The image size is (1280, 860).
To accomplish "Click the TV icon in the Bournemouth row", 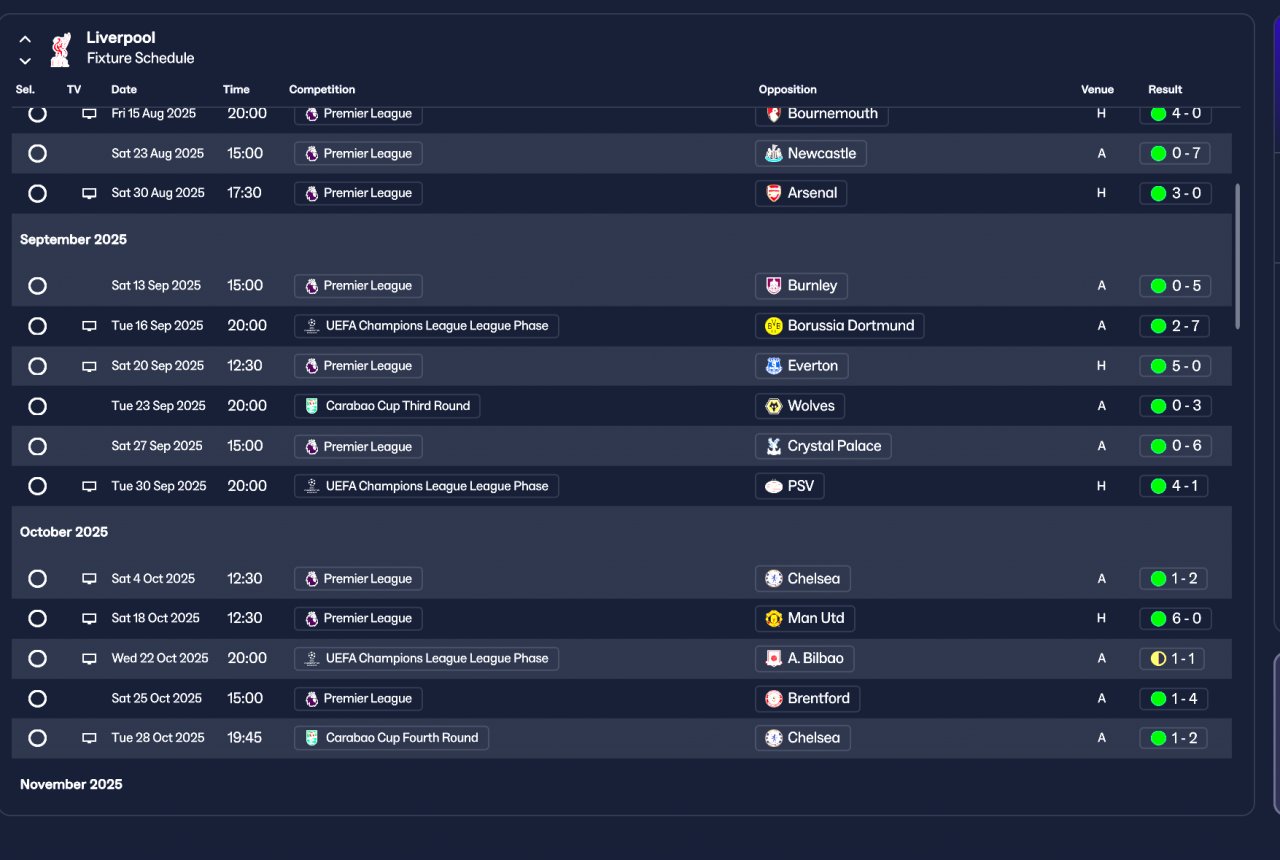I will tap(89, 114).
